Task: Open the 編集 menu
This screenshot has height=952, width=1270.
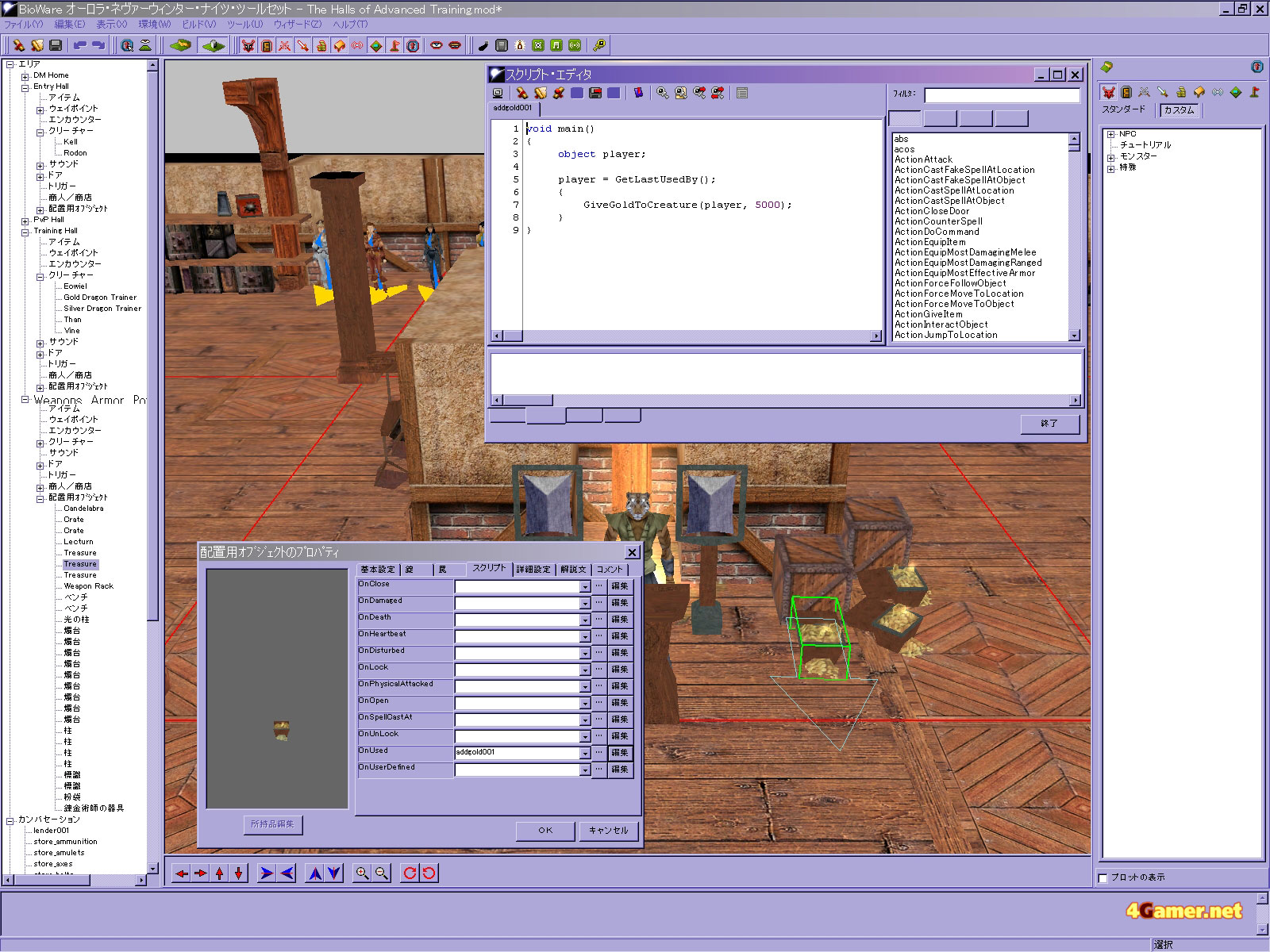Action: [69, 25]
